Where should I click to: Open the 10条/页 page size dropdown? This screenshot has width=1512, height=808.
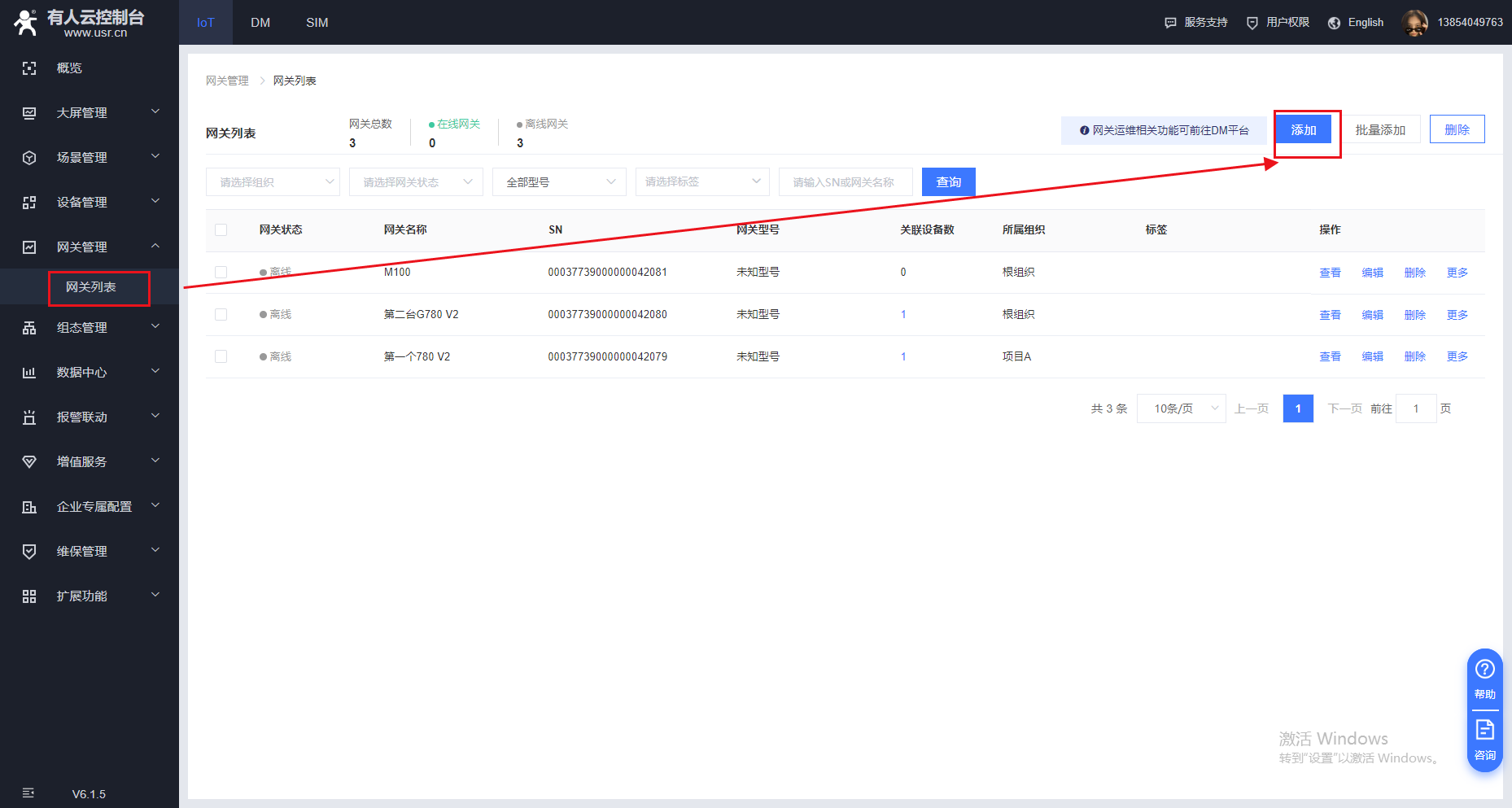coord(1181,408)
